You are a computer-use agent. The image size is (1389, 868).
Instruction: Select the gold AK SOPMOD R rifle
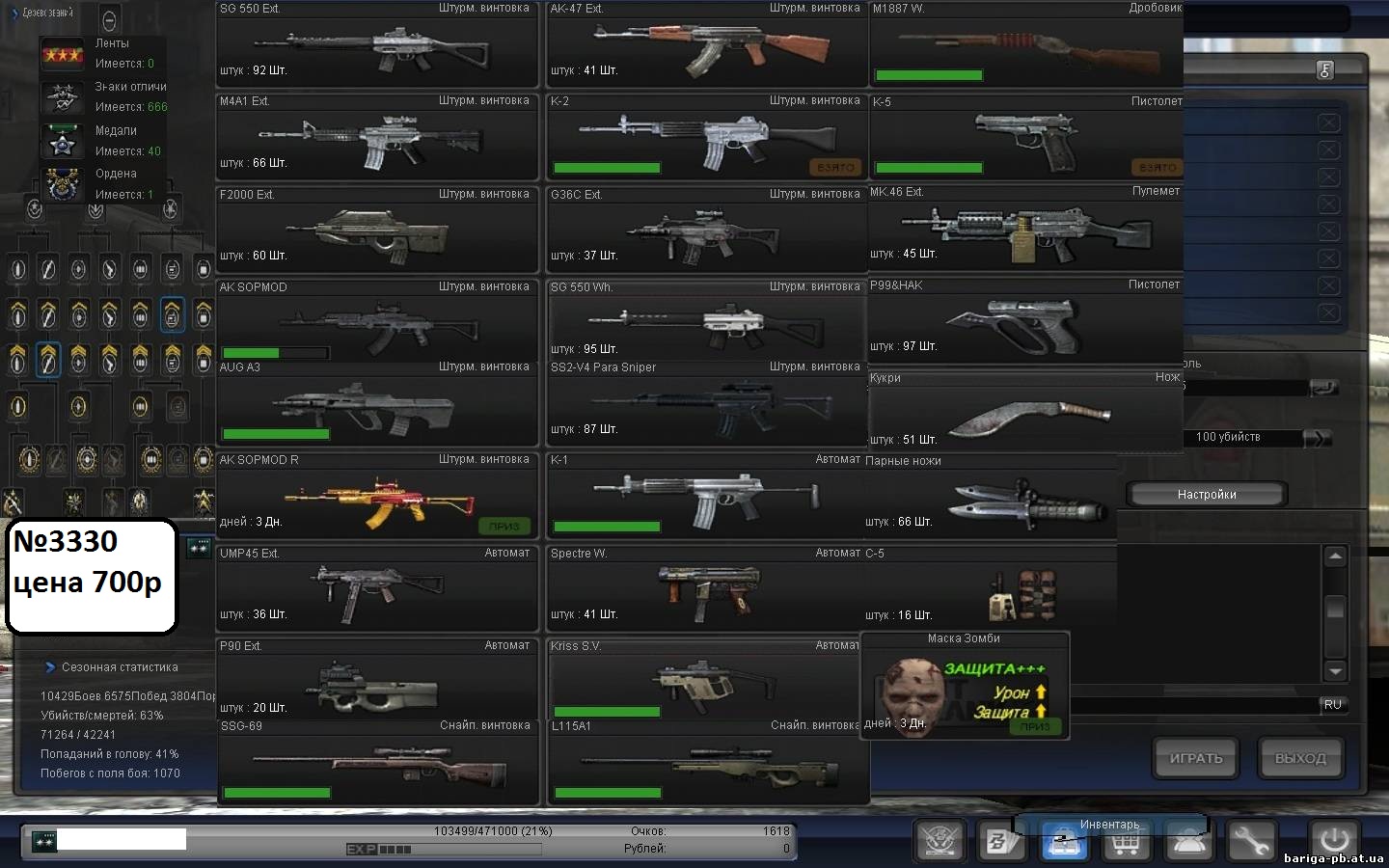coord(377,496)
